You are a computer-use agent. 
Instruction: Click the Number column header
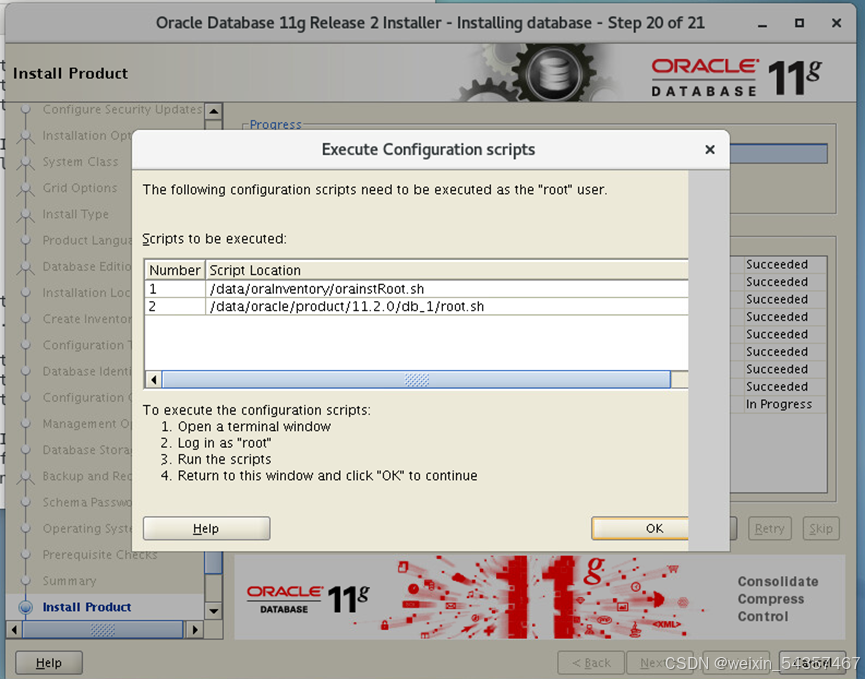click(x=175, y=270)
